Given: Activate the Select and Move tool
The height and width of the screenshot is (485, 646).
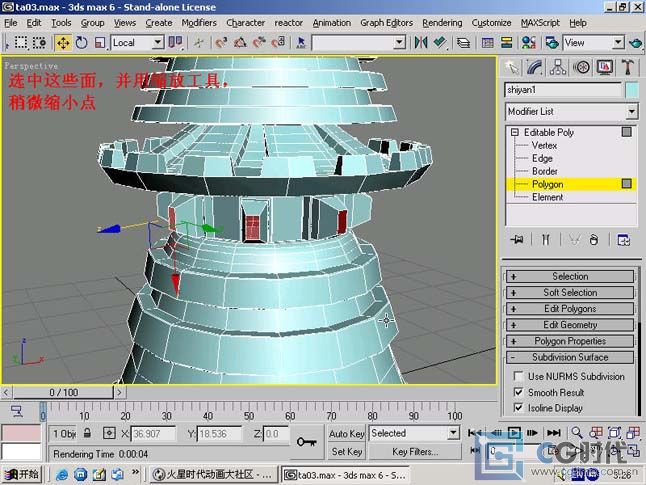Looking at the screenshot, I should (x=63, y=42).
